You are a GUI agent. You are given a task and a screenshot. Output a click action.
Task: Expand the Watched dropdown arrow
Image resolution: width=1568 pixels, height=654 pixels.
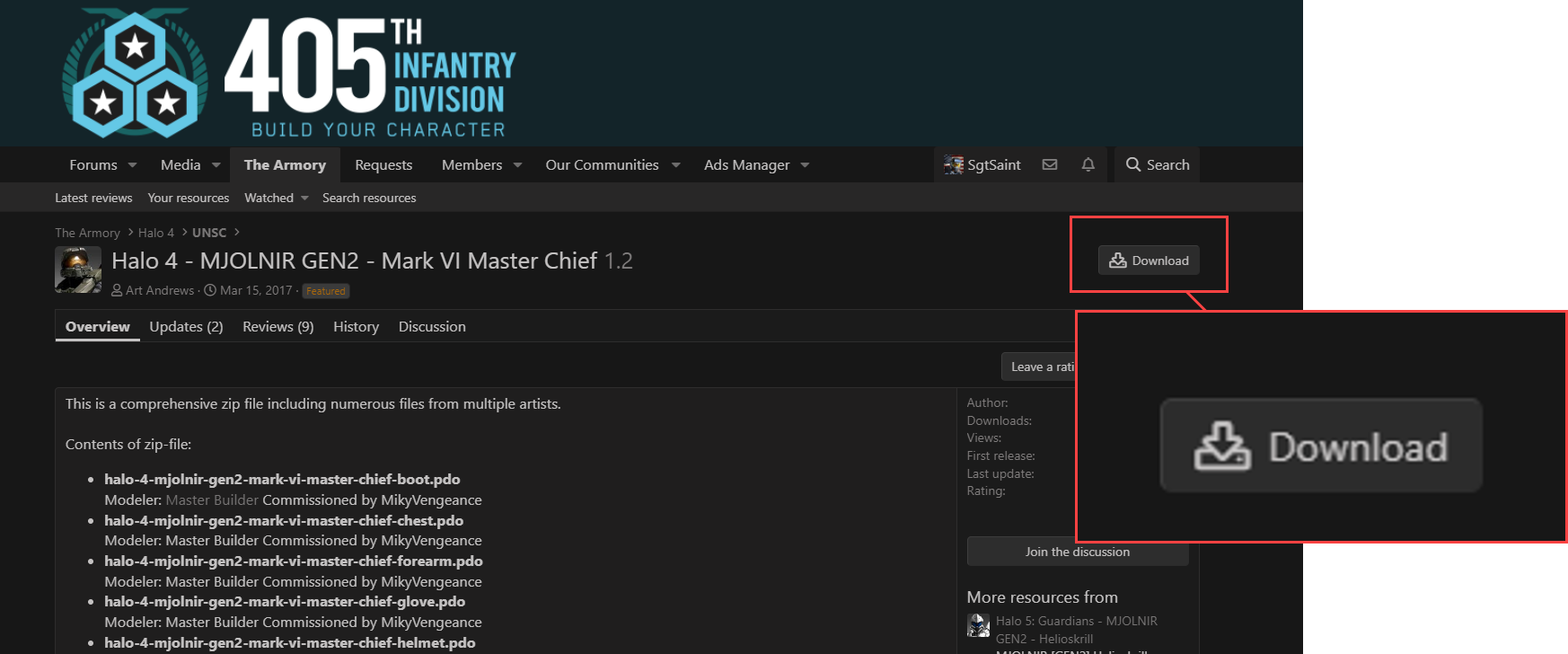click(304, 198)
